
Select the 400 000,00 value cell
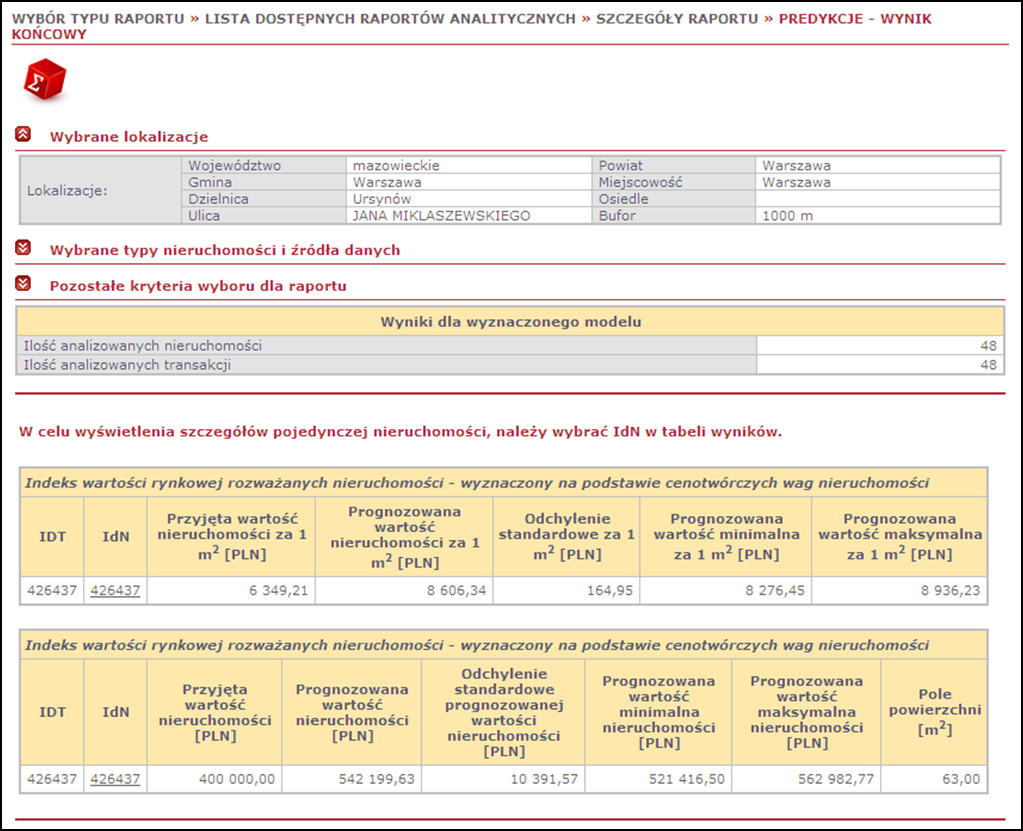tap(215, 779)
